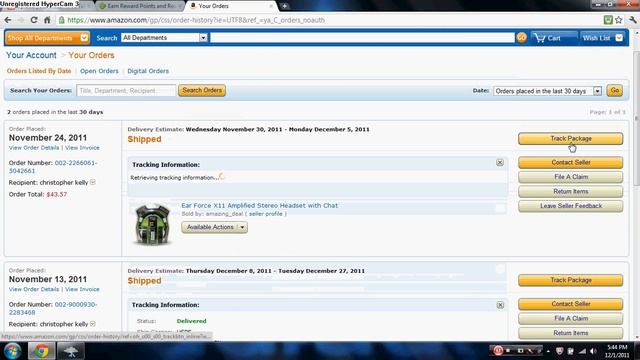This screenshot has height=360, width=640.
Task: Open order number 002-9000930 link
Action: (x=53, y=308)
